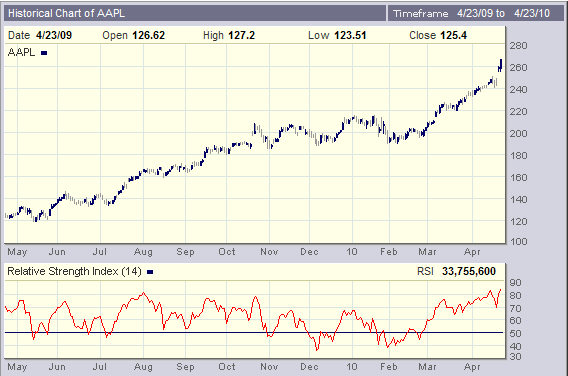Click the May label under price chart
The width and height of the screenshot is (568, 376).
(17, 252)
